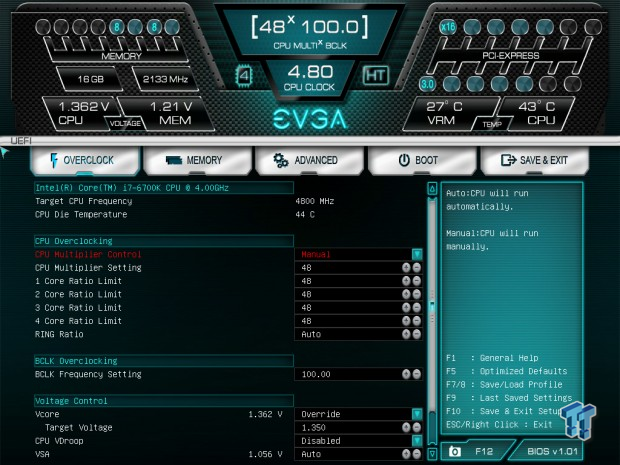Click the scroll up arrow of settings list

[432, 189]
